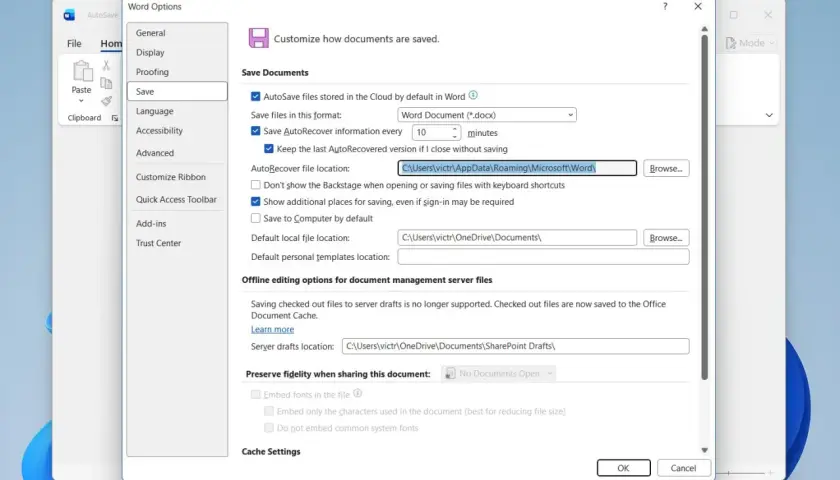The image size is (840, 480).
Task: Switch to the Home tab in Word
Action: [x=111, y=44]
